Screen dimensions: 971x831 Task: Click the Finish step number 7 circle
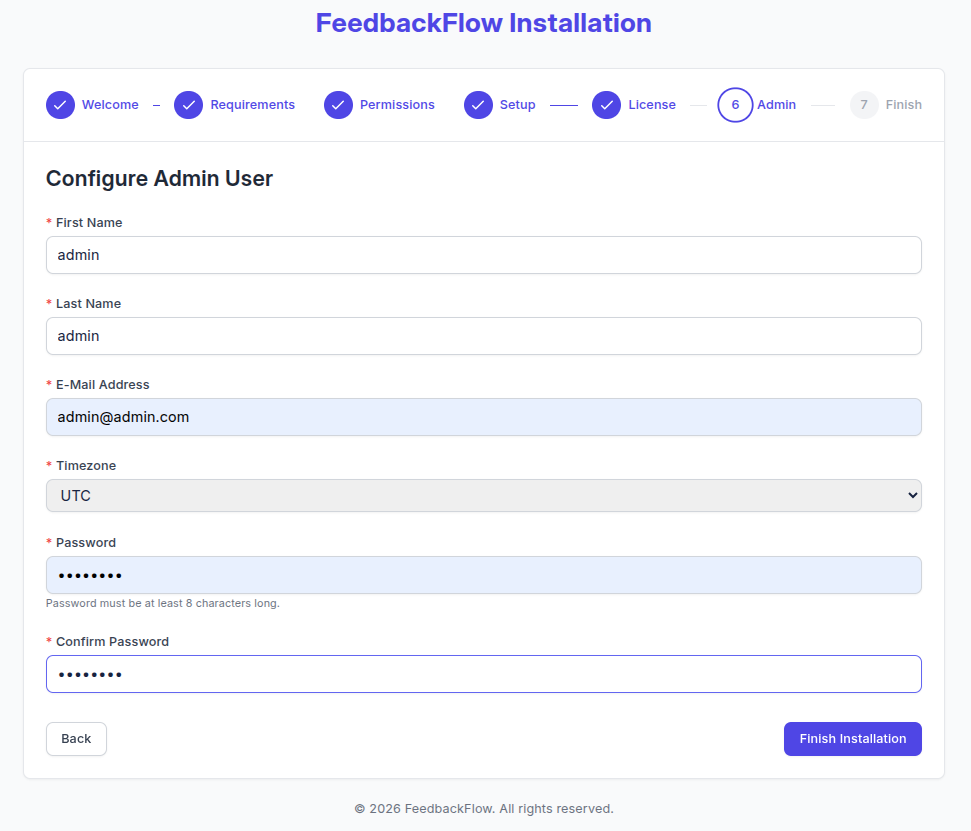864,105
